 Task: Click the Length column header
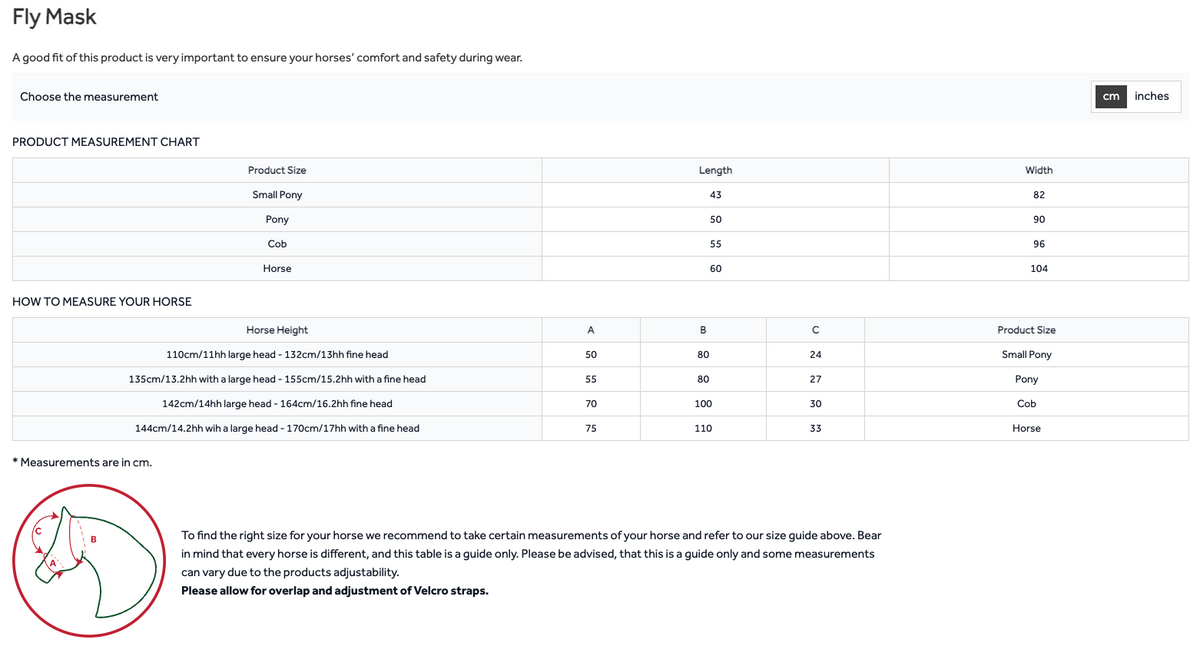pyautogui.click(x=715, y=170)
